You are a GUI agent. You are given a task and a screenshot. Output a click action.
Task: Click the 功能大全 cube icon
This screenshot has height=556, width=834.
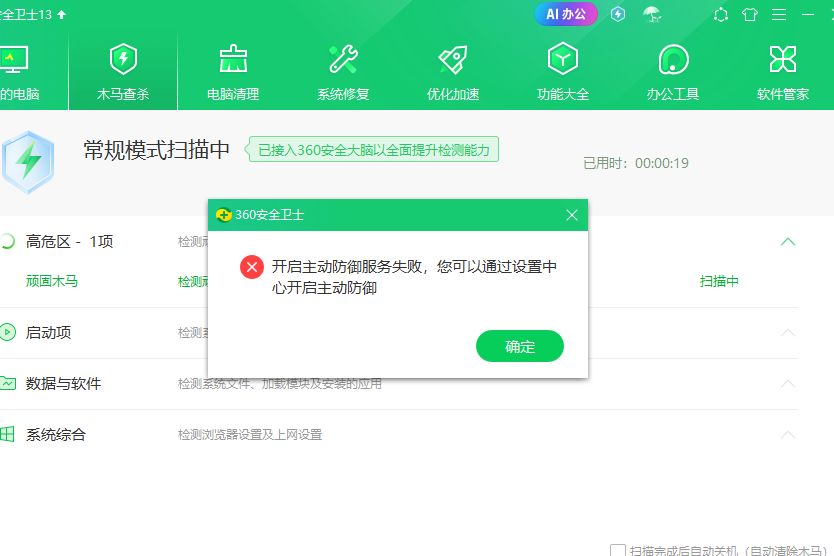pos(563,59)
